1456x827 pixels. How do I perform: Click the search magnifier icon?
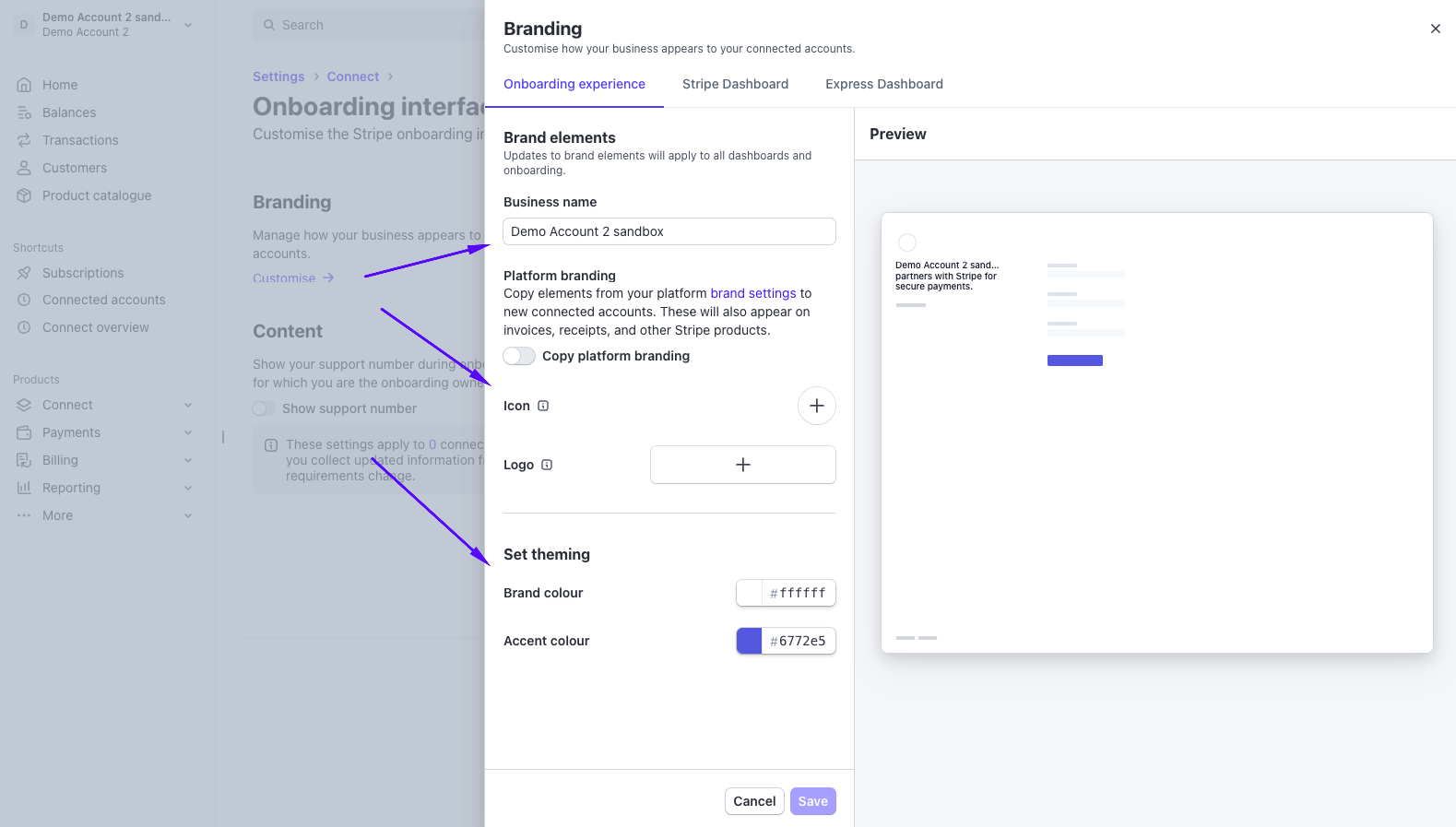click(269, 25)
